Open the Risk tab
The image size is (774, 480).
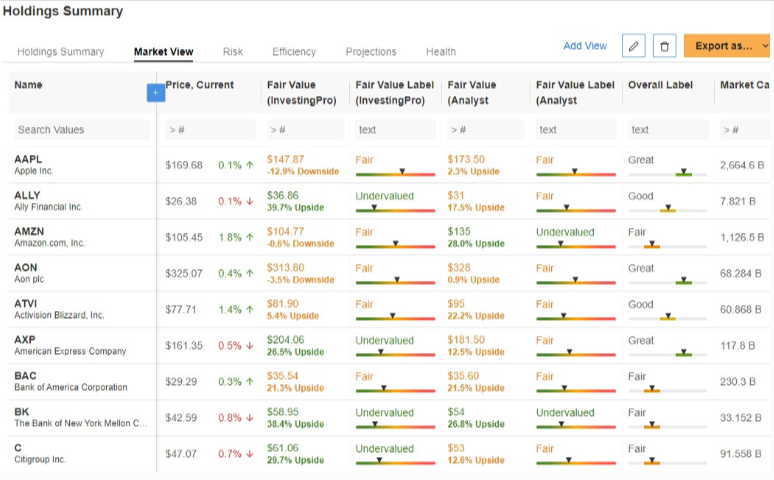click(232, 52)
